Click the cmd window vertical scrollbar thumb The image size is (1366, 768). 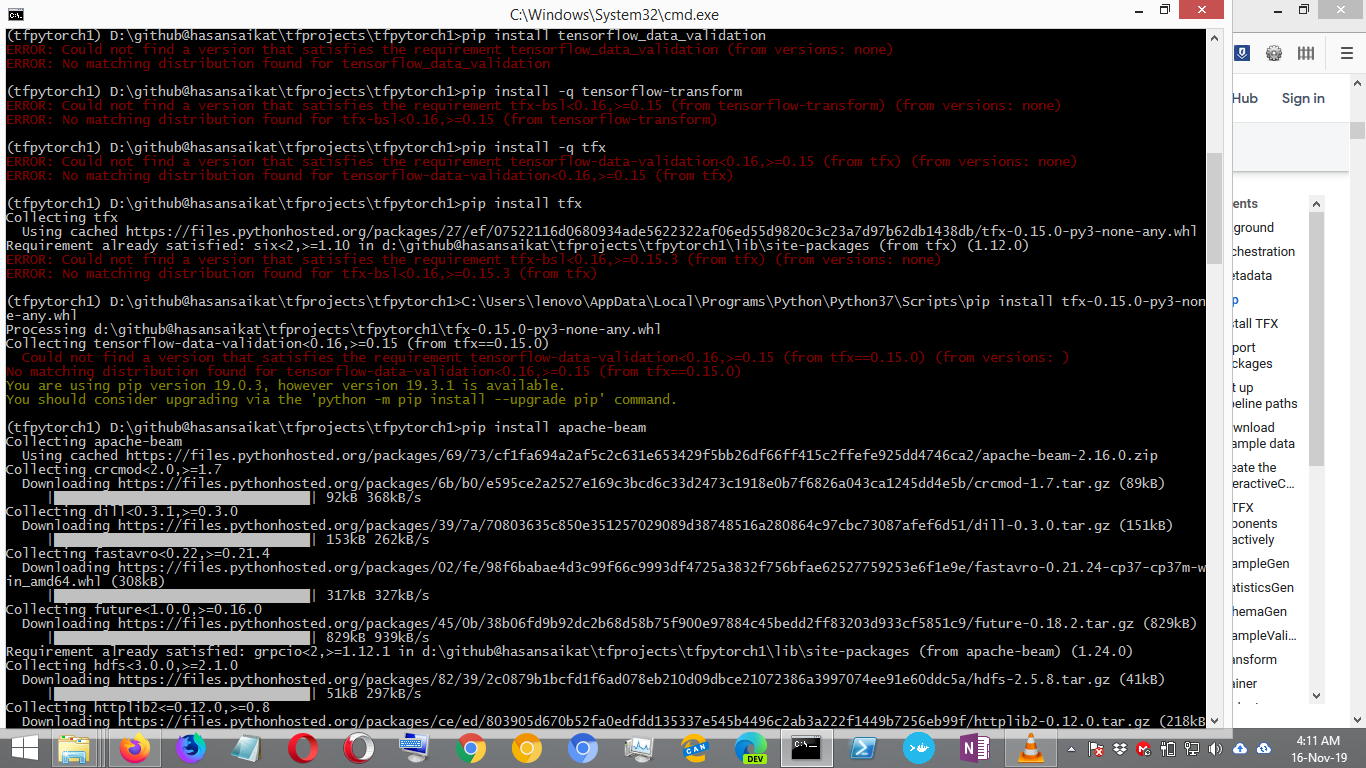tap(1214, 206)
